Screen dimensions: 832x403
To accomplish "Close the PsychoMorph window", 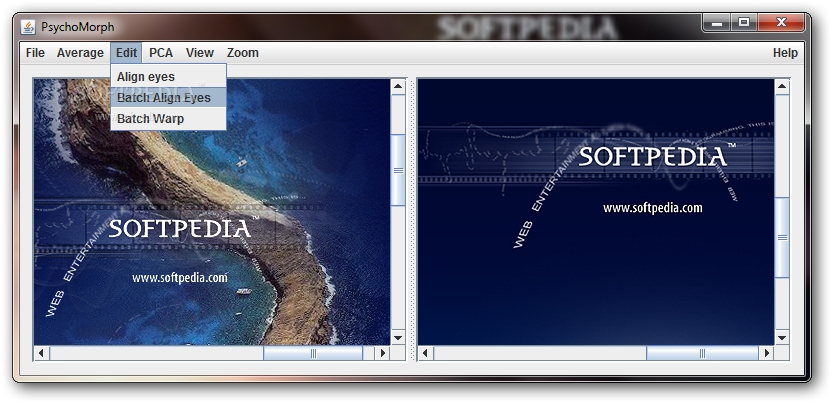I will (781, 23).
